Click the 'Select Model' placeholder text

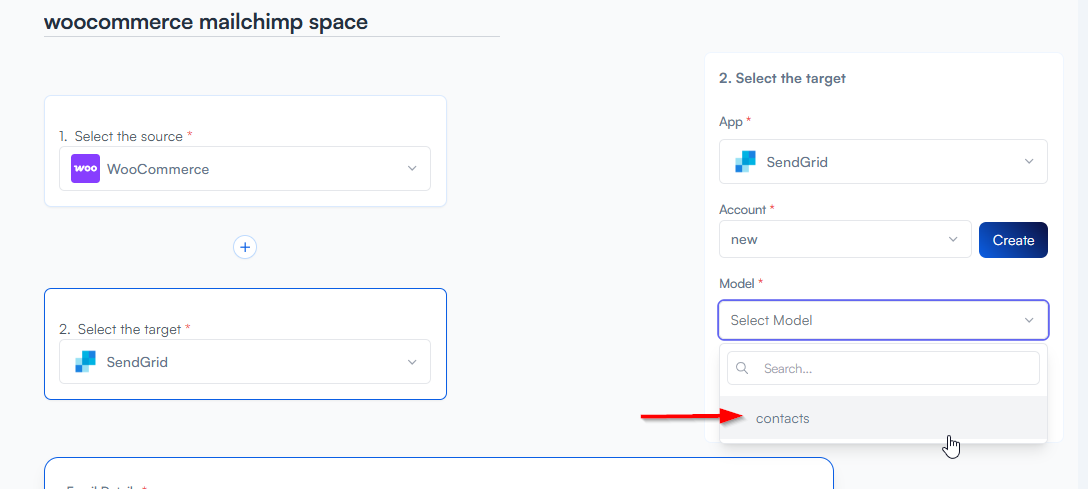[x=771, y=320]
